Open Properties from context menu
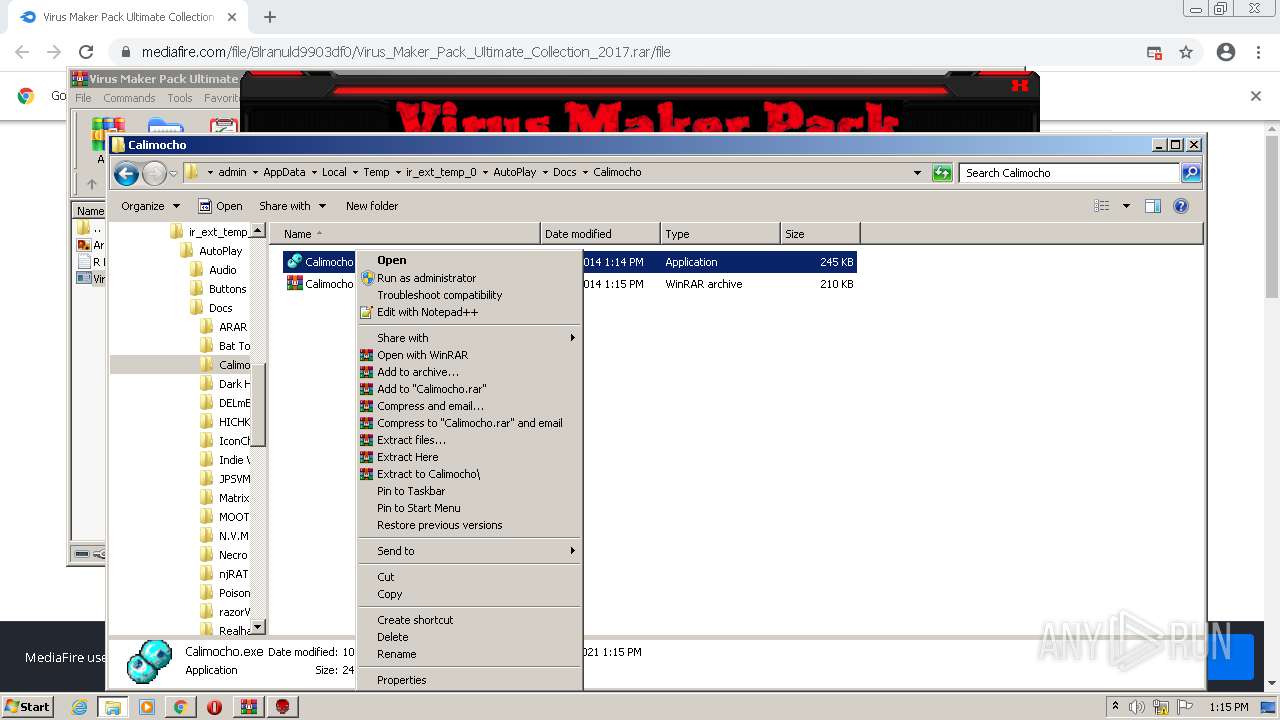 click(x=402, y=680)
